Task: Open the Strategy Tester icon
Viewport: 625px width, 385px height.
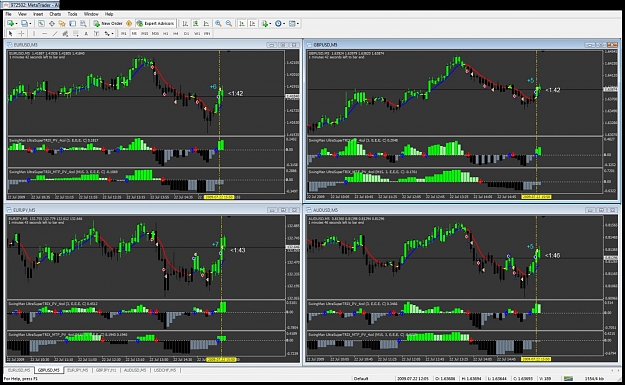Action: [x=83, y=24]
